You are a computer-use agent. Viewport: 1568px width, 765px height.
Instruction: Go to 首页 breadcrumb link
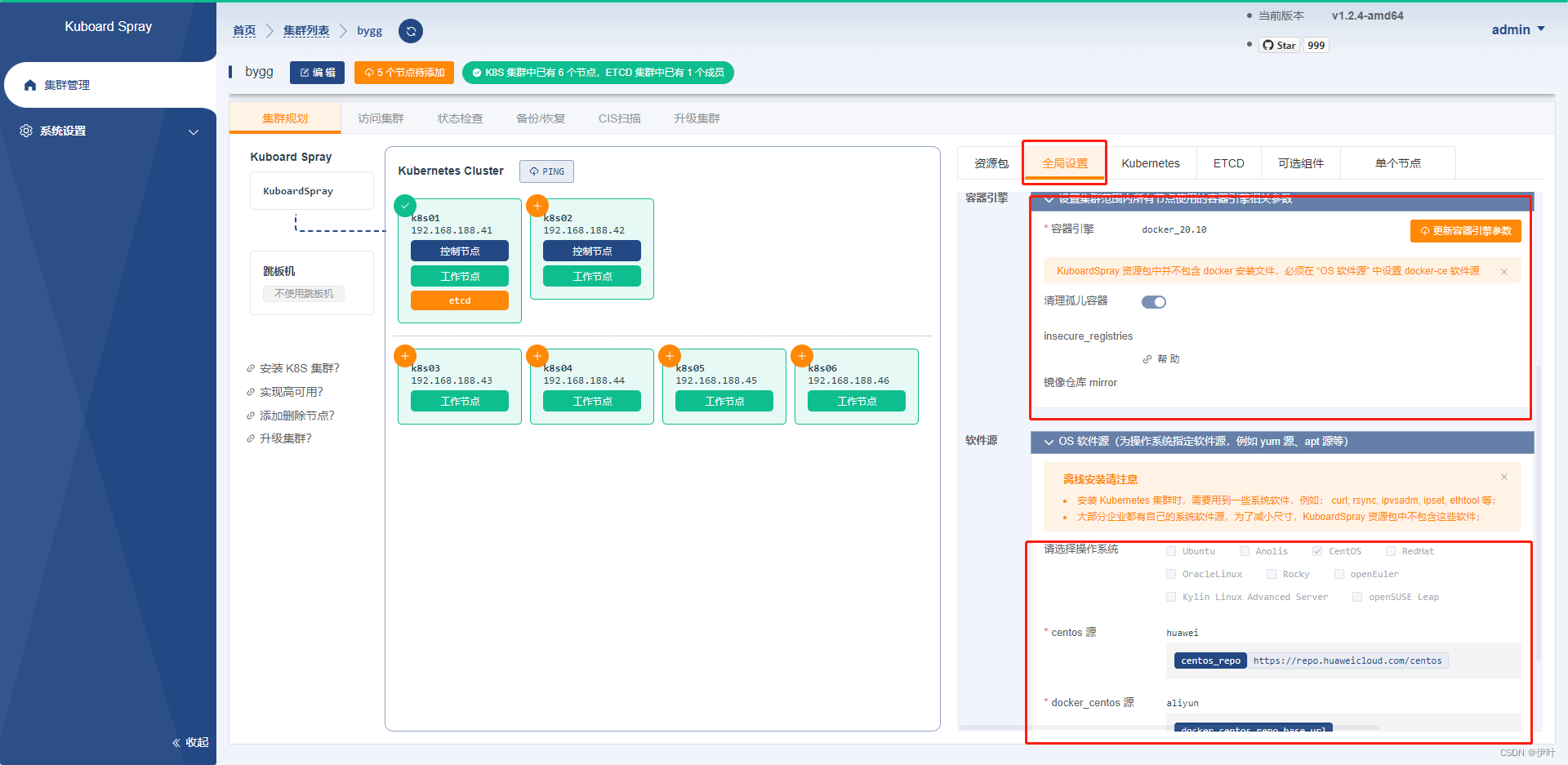pyautogui.click(x=244, y=31)
